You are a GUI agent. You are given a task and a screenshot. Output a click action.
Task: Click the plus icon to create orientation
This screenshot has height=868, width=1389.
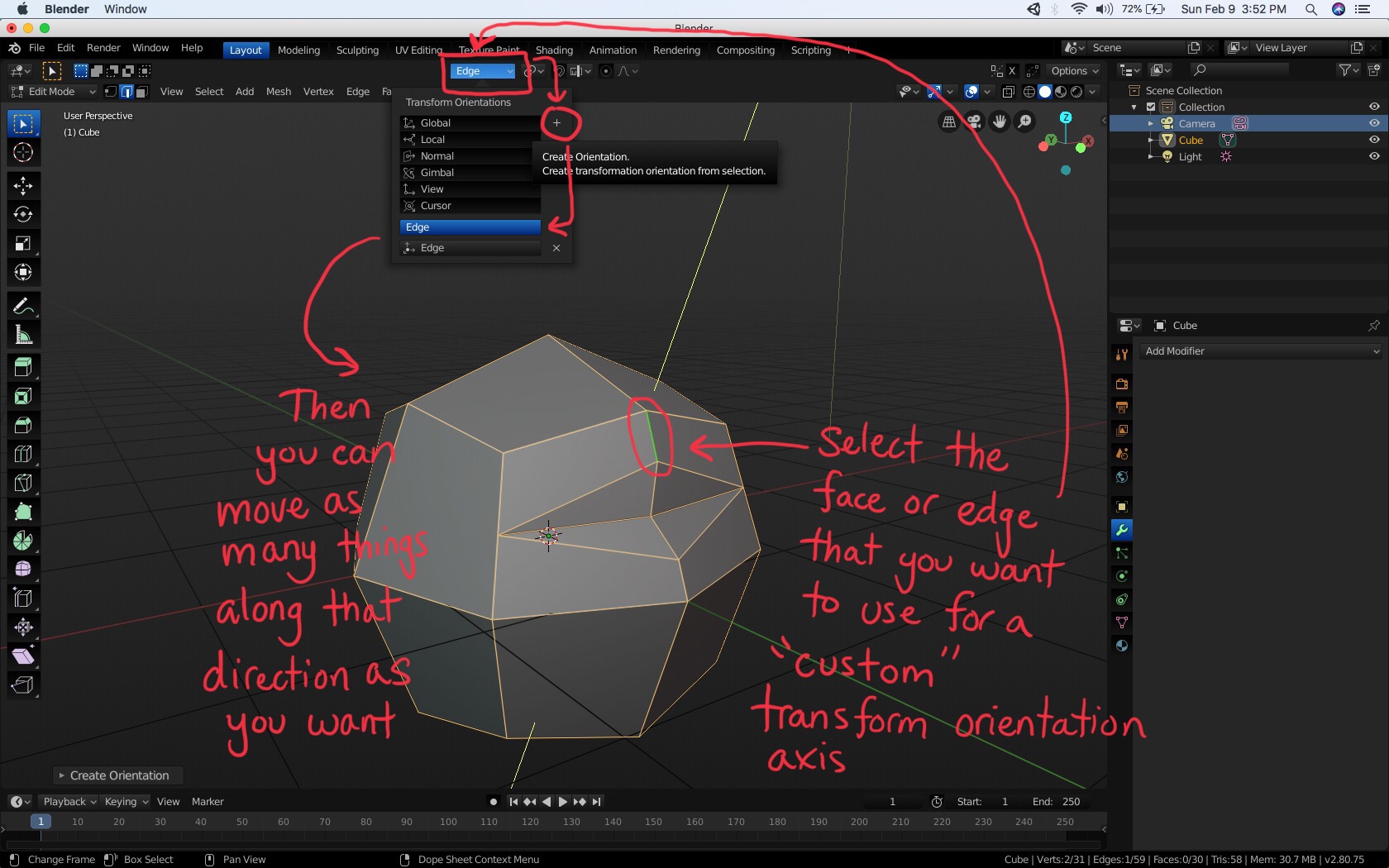click(x=556, y=123)
